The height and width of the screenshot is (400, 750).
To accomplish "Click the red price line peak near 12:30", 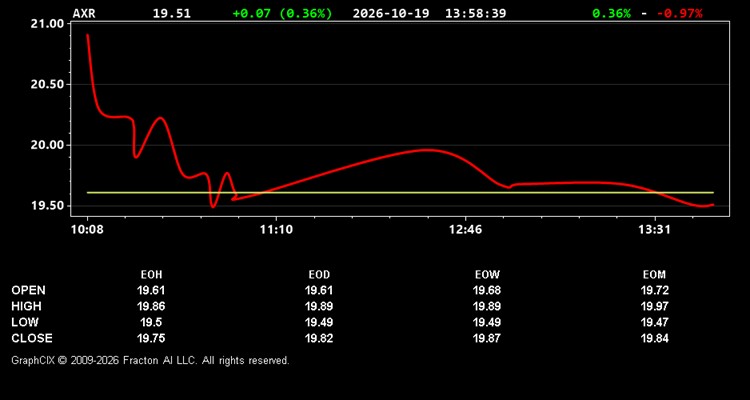I will (427, 150).
